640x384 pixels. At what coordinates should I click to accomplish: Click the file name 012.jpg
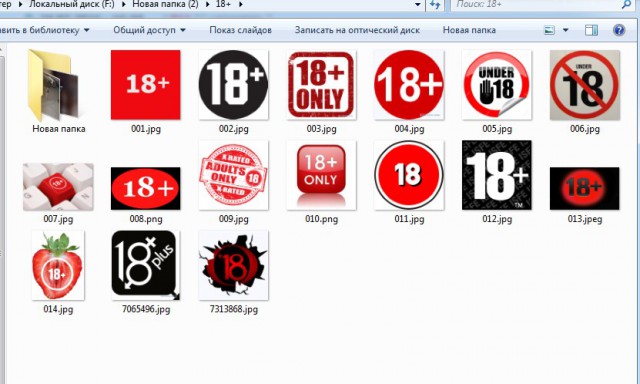pos(497,219)
